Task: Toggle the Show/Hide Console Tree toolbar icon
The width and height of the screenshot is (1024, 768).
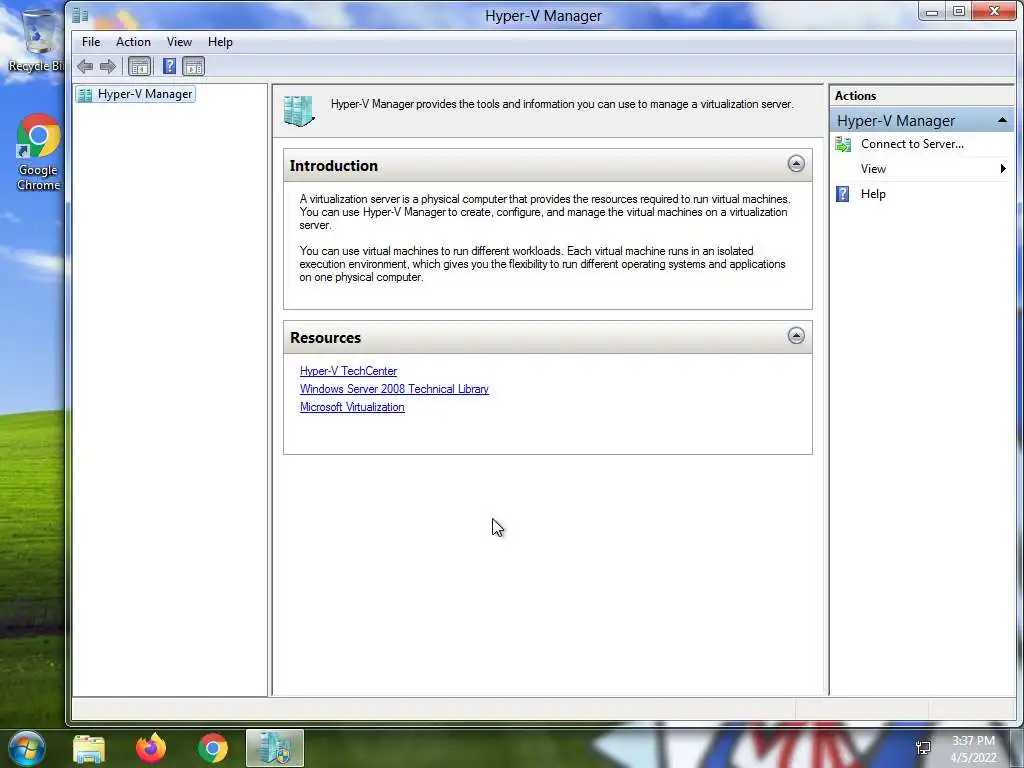Action: pos(139,66)
